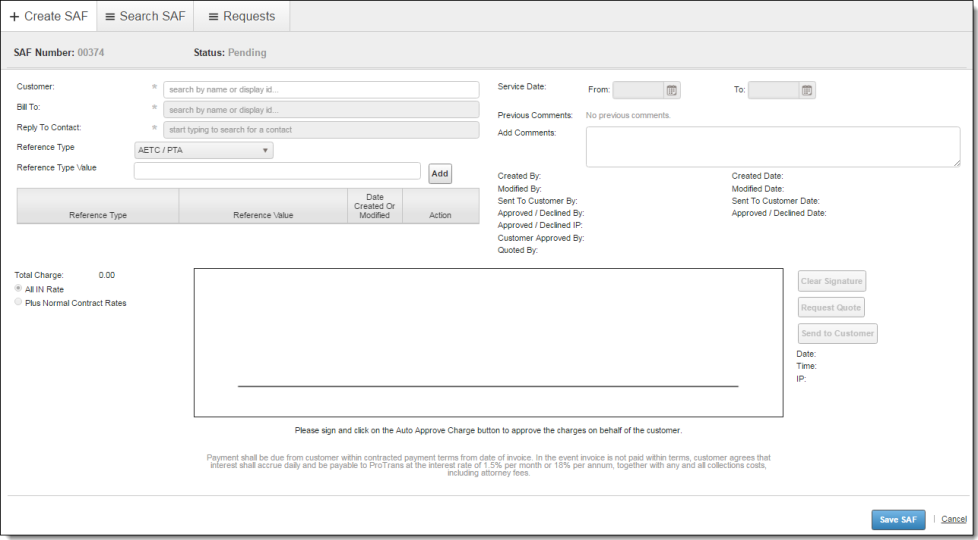The height and width of the screenshot is (540, 978).
Task: Open the To date calendar picker
Action: pyautogui.click(x=807, y=90)
